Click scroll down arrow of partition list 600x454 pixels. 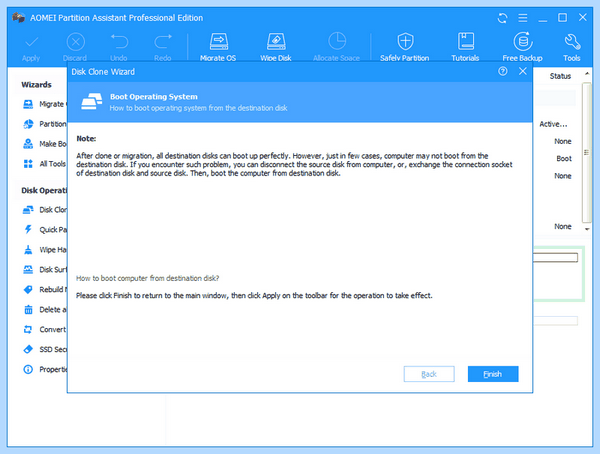[x=587, y=229]
